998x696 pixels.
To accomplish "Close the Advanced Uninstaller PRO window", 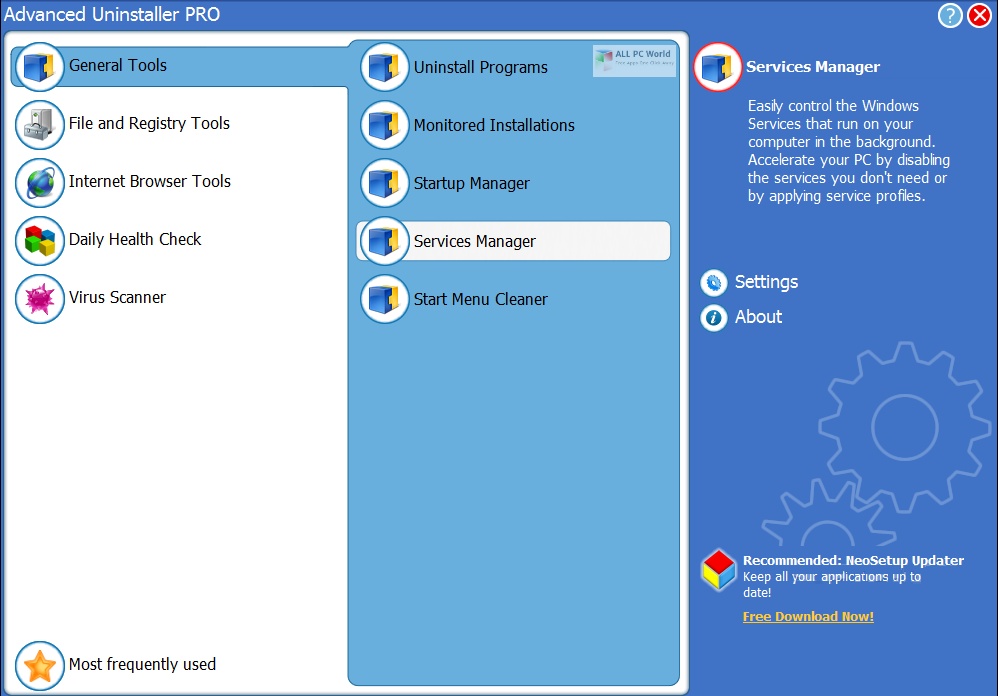I will pyautogui.click(x=980, y=15).
